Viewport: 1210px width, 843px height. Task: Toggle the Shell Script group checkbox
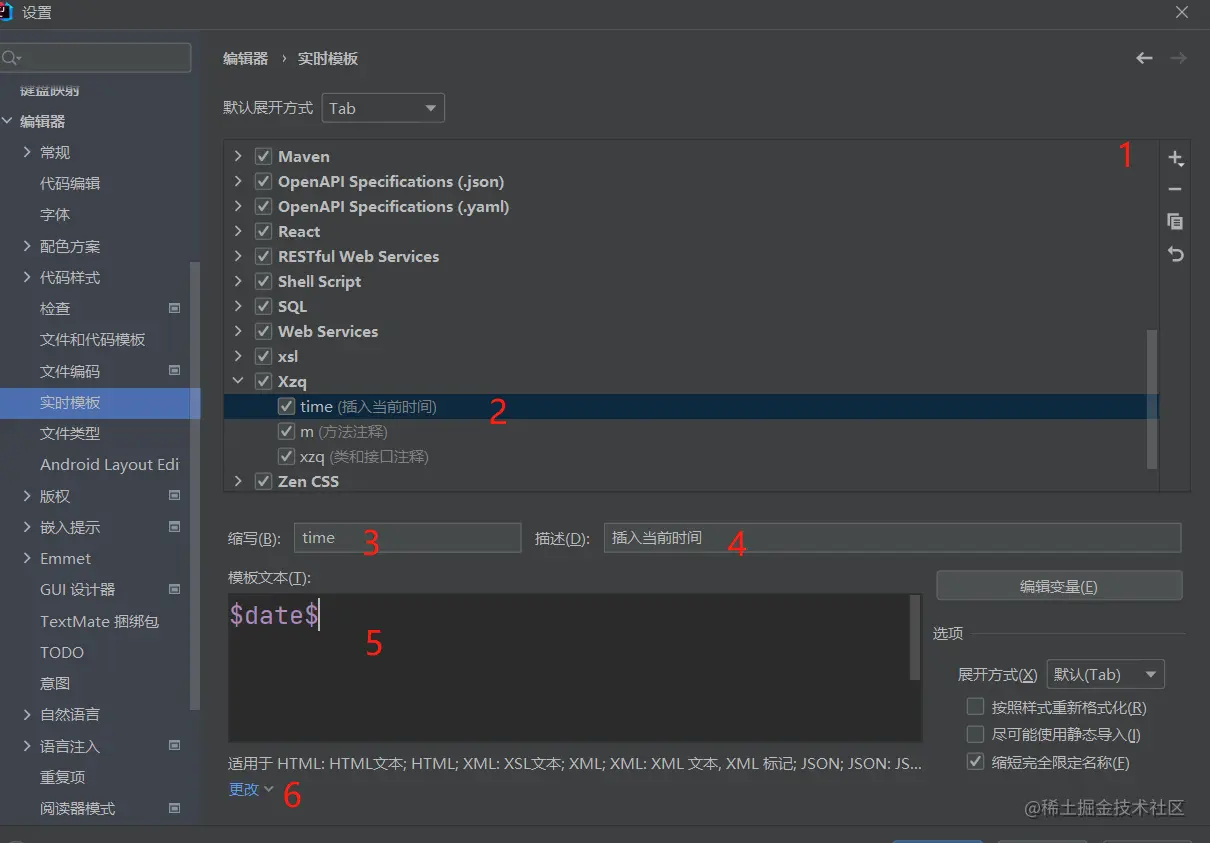click(x=263, y=281)
